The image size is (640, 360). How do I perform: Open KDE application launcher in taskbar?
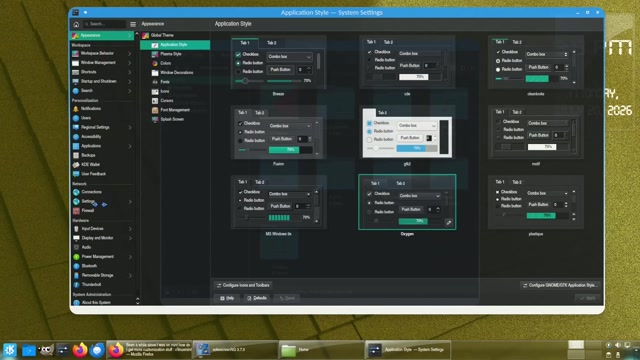9,350
